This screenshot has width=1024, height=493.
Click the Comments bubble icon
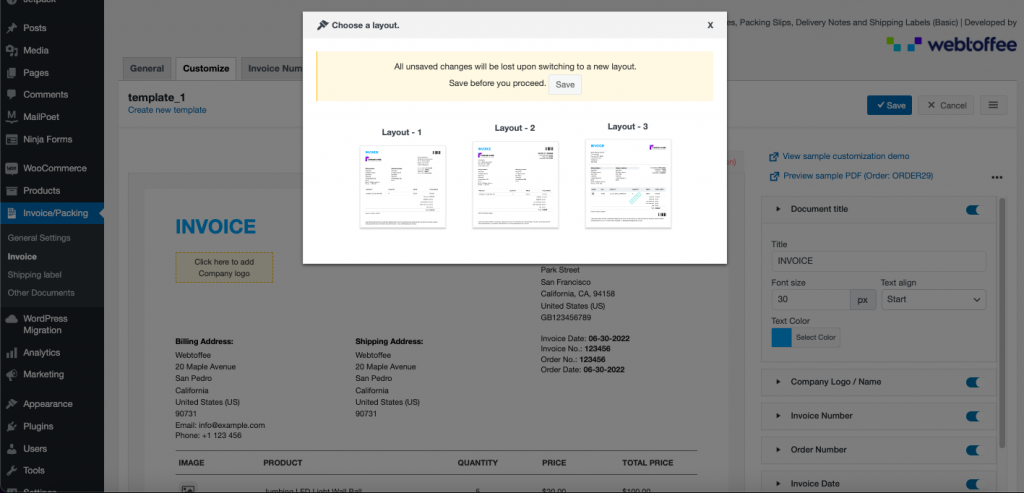tap(11, 95)
